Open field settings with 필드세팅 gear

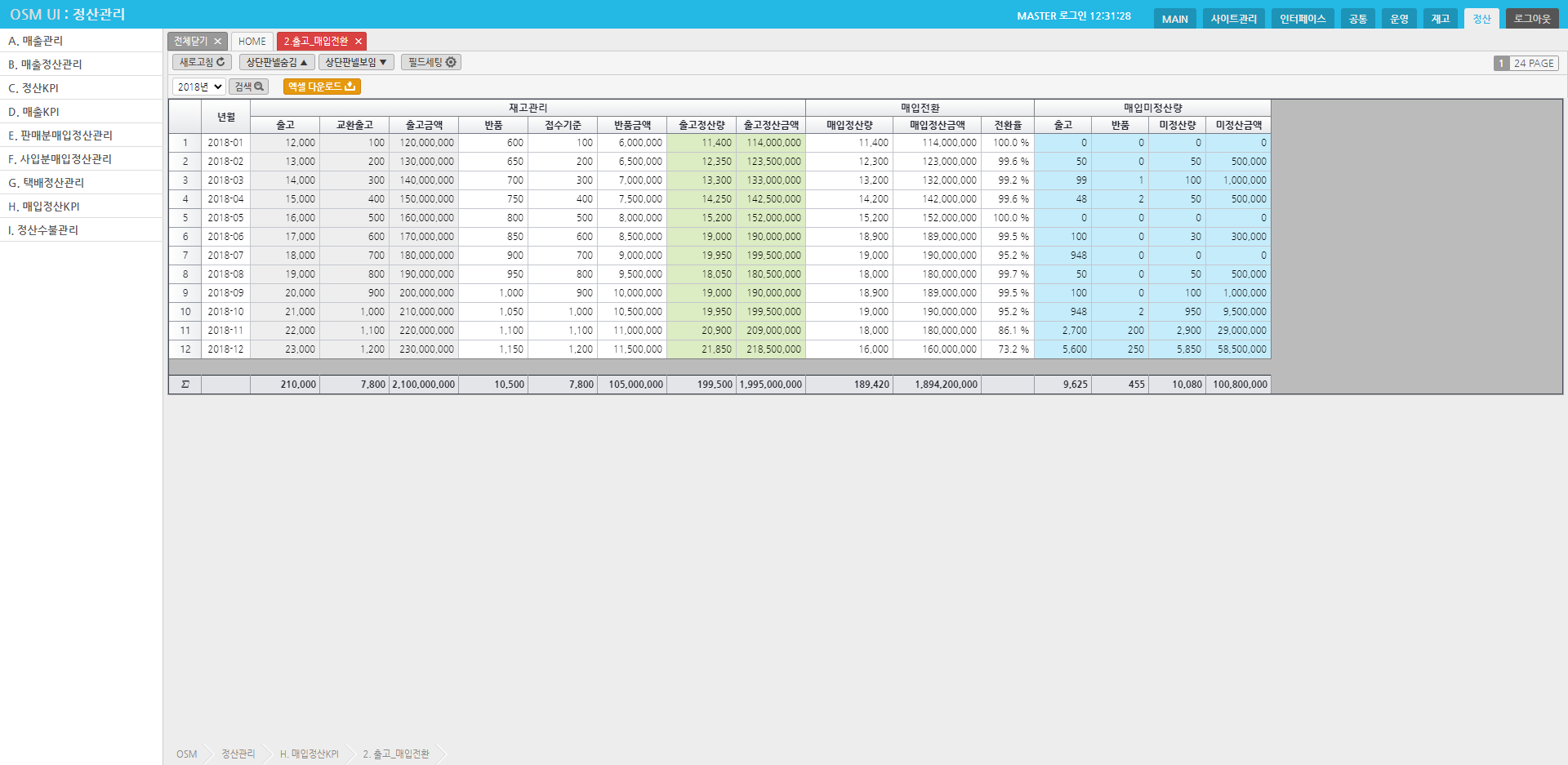click(431, 62)
